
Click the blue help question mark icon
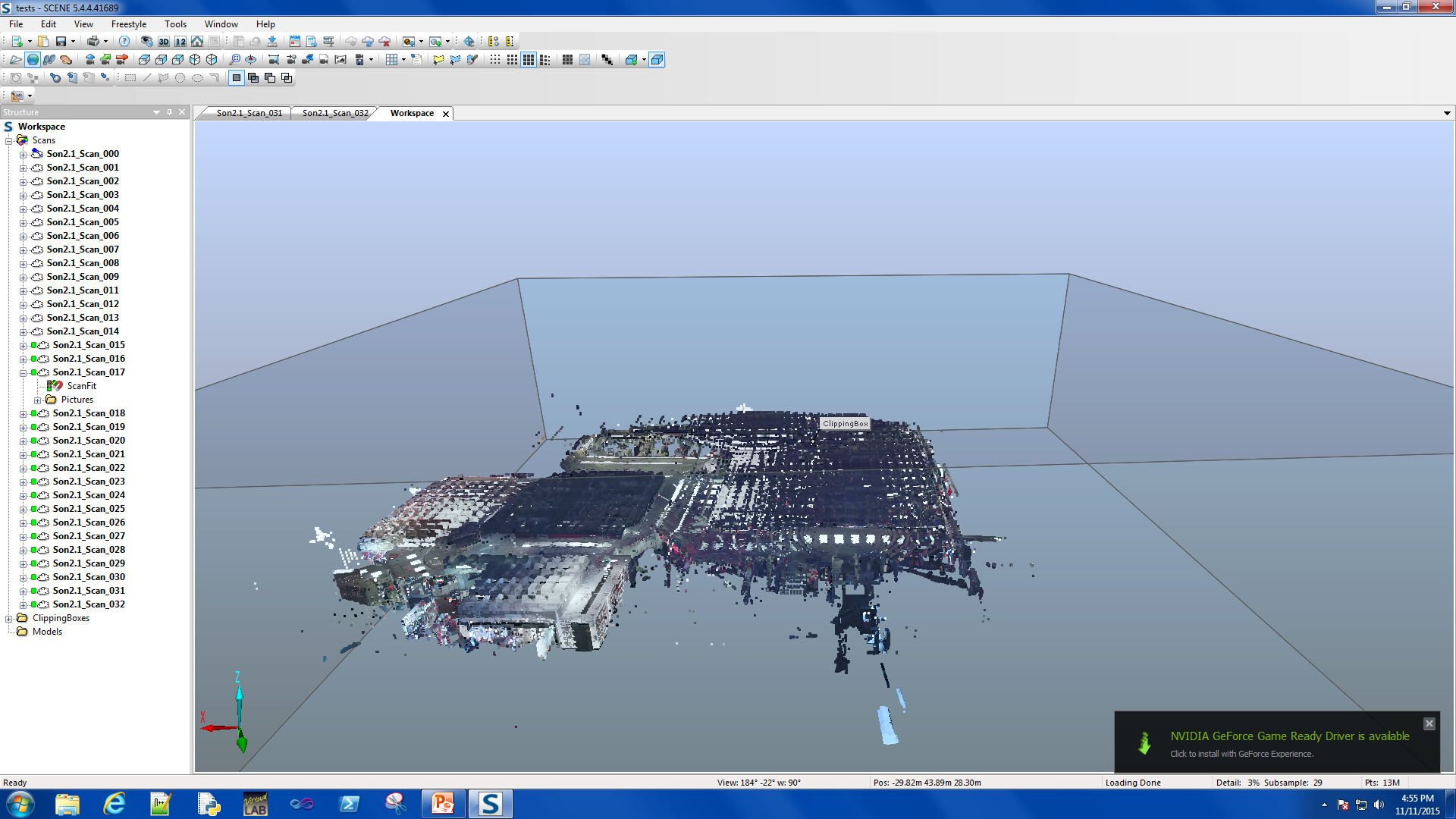[124, 42]
